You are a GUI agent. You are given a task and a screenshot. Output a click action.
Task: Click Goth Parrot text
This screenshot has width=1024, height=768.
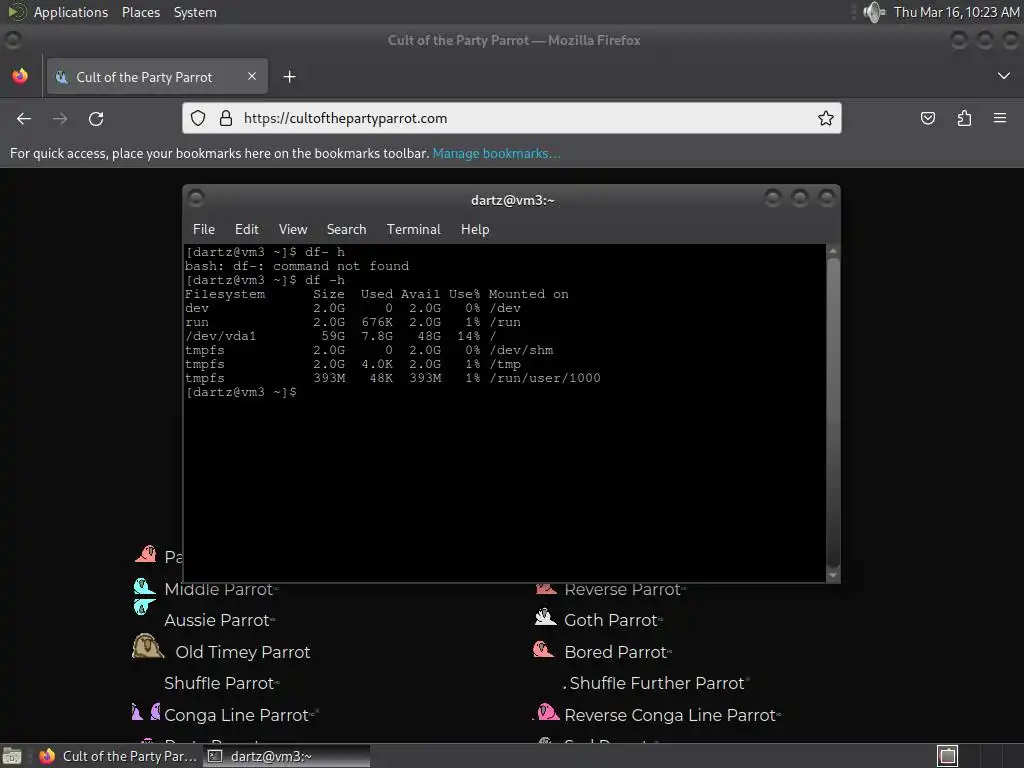click(x=611, y=620)
